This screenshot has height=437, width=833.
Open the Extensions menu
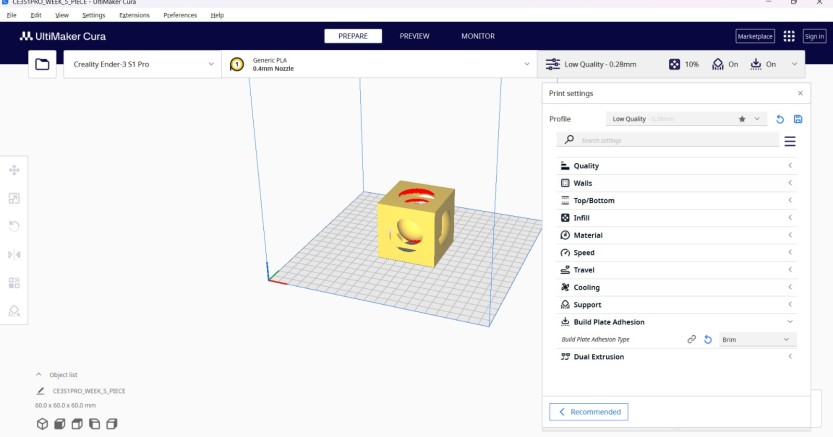coord(134,15)
